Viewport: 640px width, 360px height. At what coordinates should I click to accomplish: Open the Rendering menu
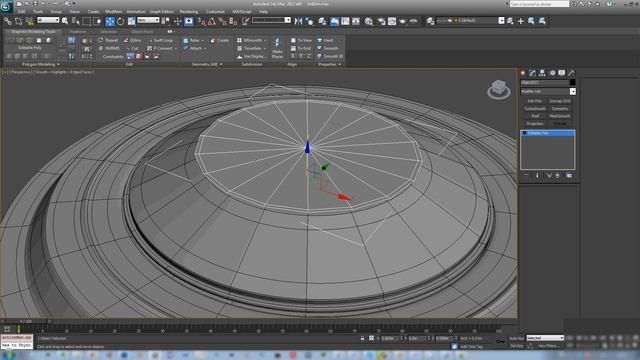coord(189,11)
